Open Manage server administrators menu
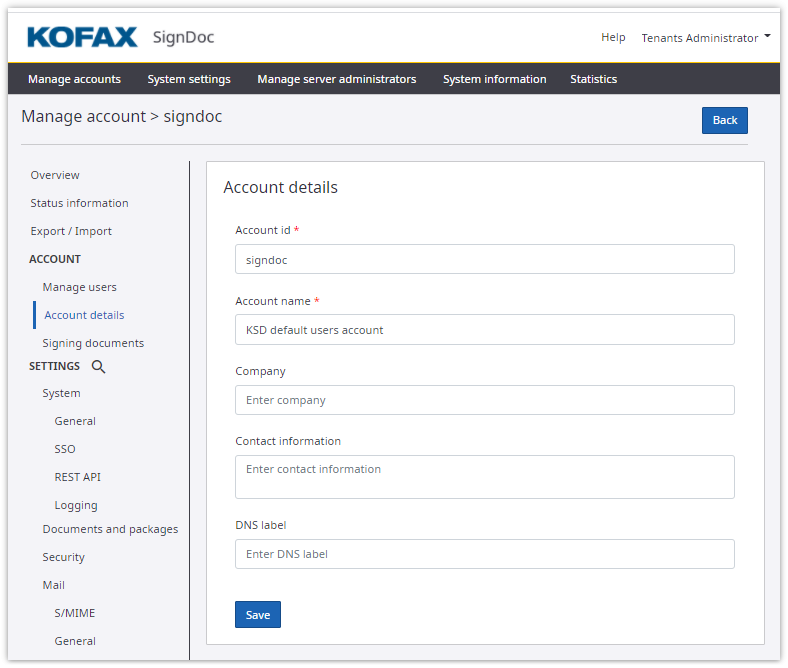Viewport: 788px width, 668px height. pos(336,79)
